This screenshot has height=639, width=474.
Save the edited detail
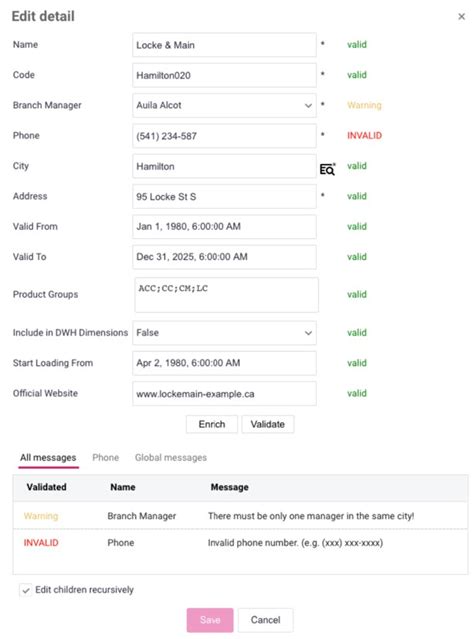tap(210, 620)
